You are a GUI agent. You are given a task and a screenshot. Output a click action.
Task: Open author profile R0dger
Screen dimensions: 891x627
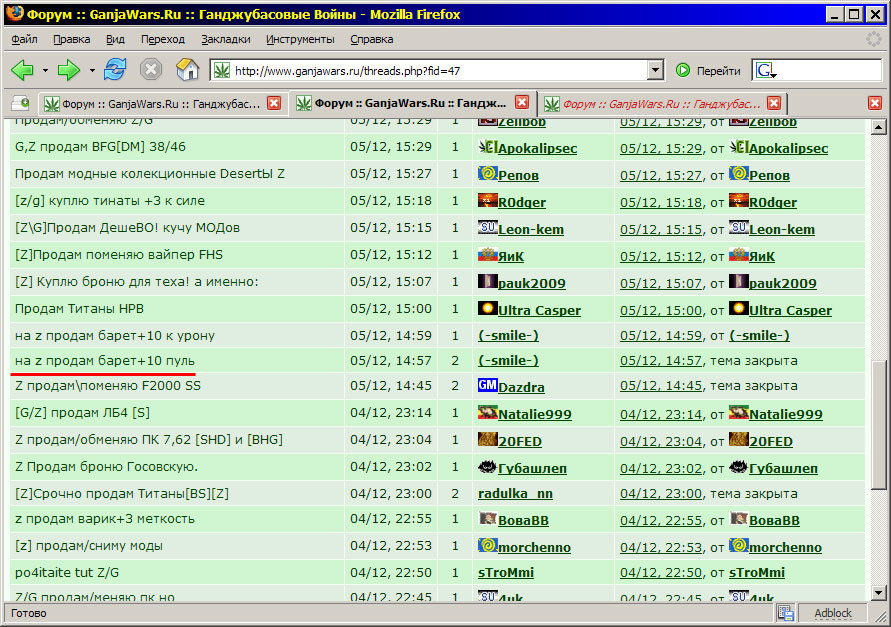pos(522,202)
